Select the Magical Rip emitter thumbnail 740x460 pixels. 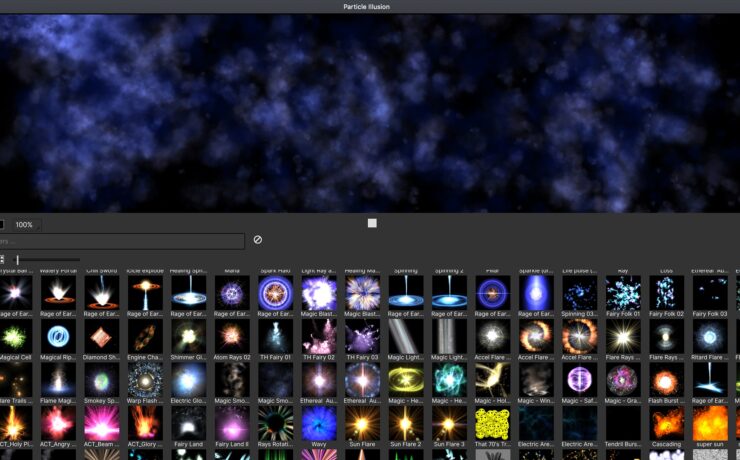[58, 337]
